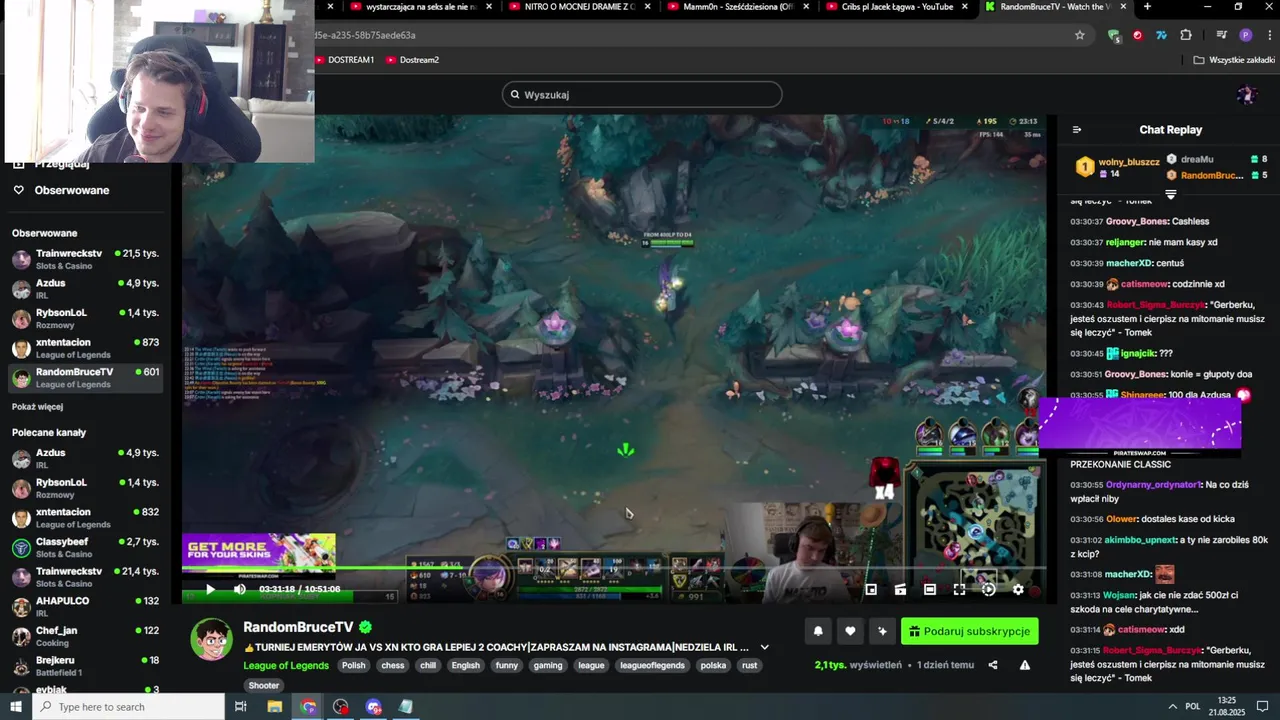Open wolny_bluszcz leaderboard entry
The width and height of the screenshot is (1280, 720).
pos(1117,167)
